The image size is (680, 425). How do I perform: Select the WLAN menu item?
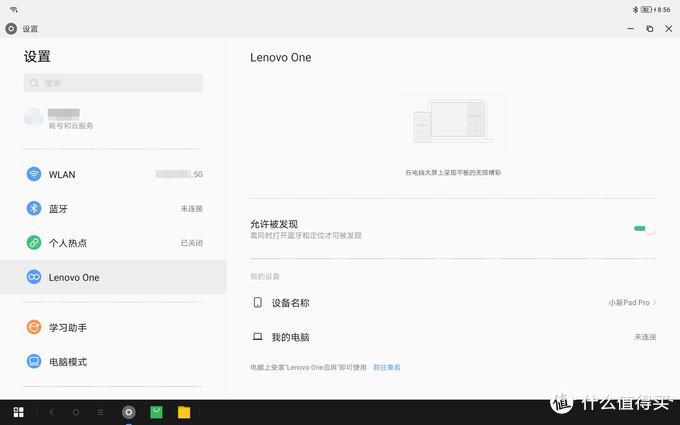coord(113,174)
